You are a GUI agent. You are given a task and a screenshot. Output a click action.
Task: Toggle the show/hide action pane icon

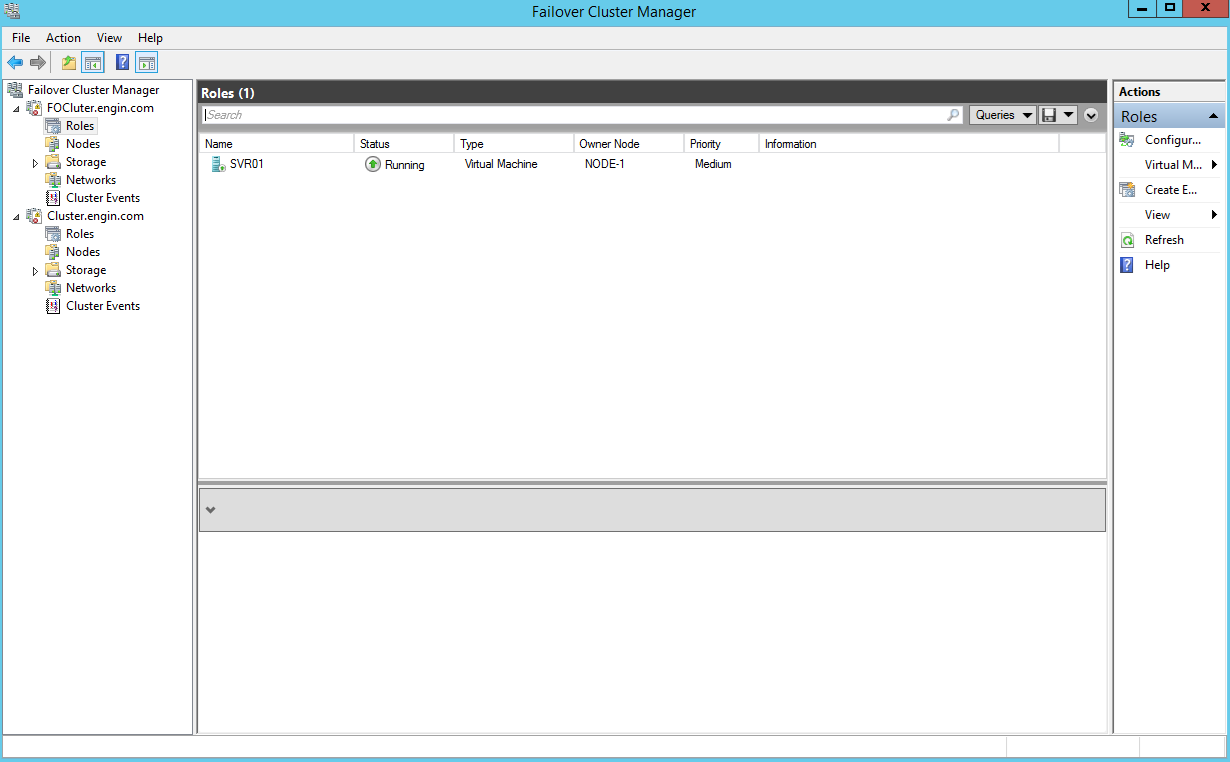tap(147, 63)
